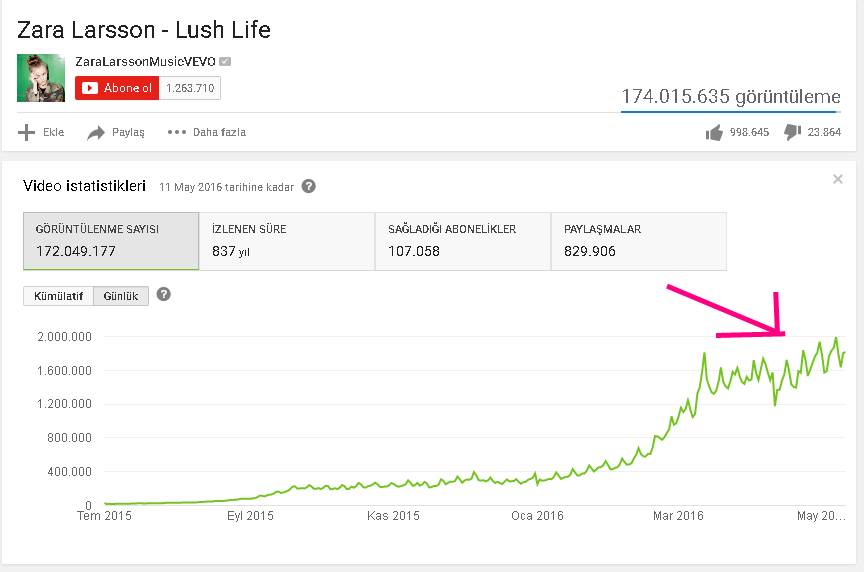
Task: Click the thumbs up like icon
Action: coord(714,132)
